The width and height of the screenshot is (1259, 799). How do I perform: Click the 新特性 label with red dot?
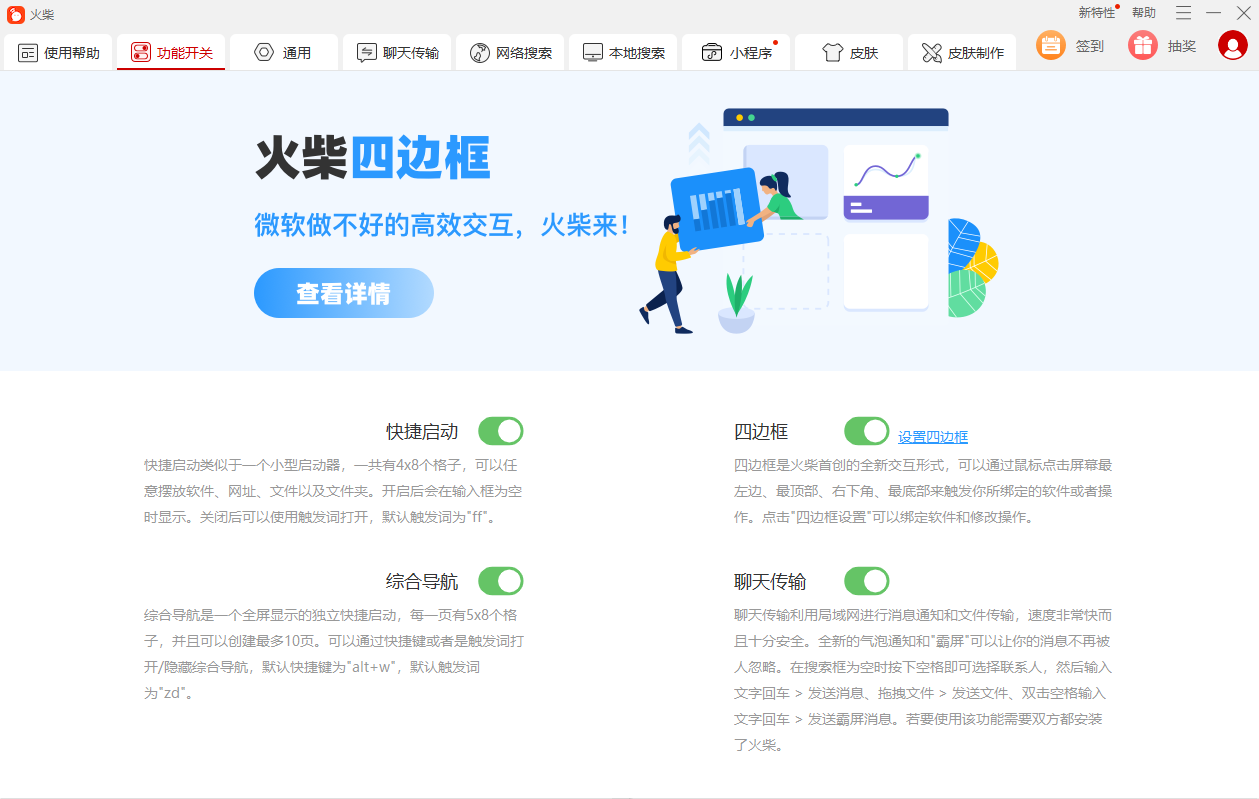pyautogui.click(x=1097, y=13)
